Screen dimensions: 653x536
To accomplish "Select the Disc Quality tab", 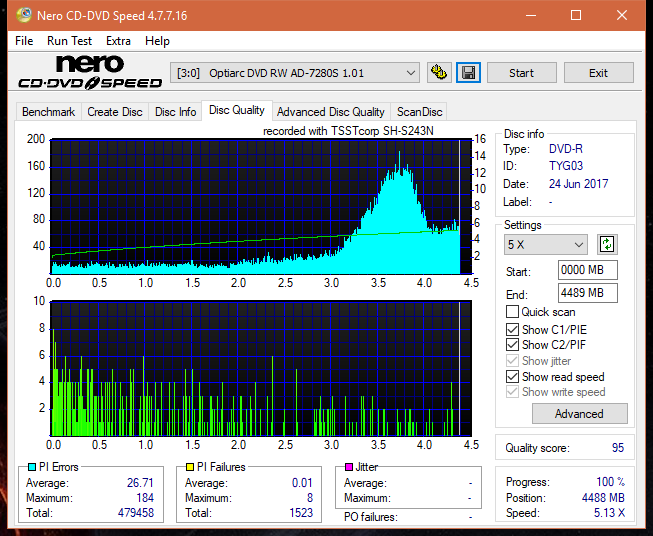I will [237, 110].
